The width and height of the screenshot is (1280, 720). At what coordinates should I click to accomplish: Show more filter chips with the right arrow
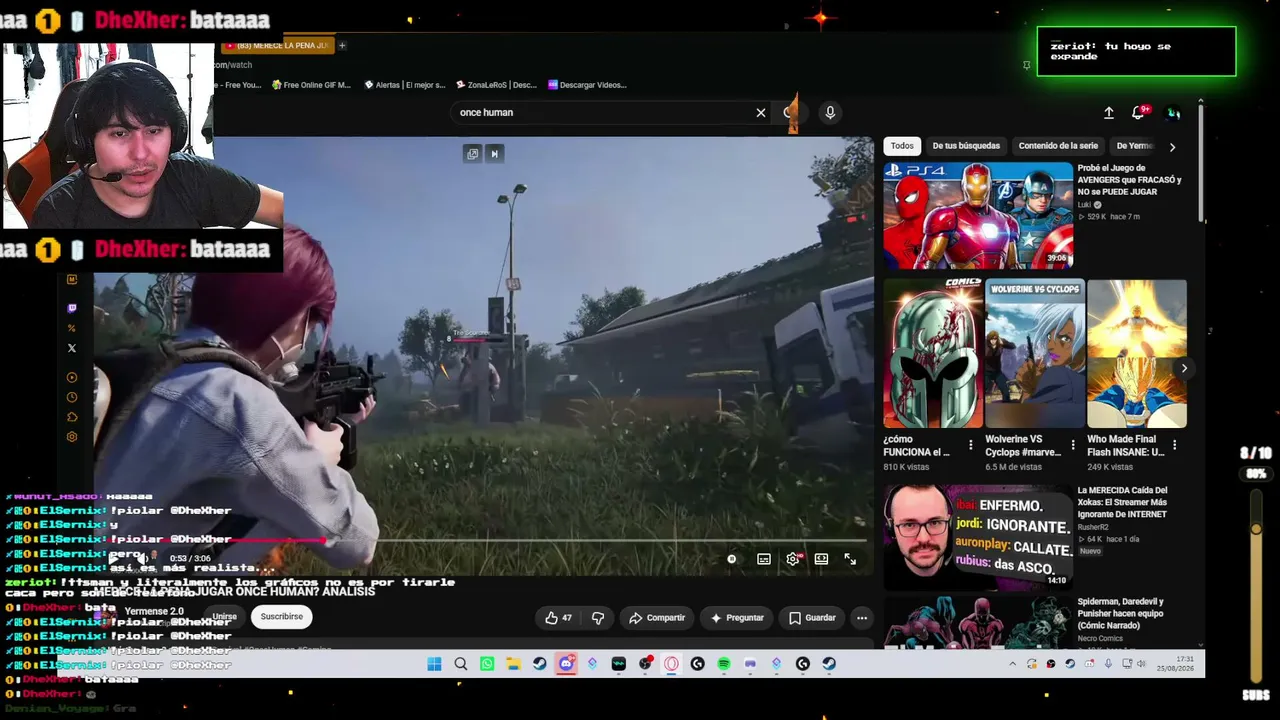pos(1172,147)
